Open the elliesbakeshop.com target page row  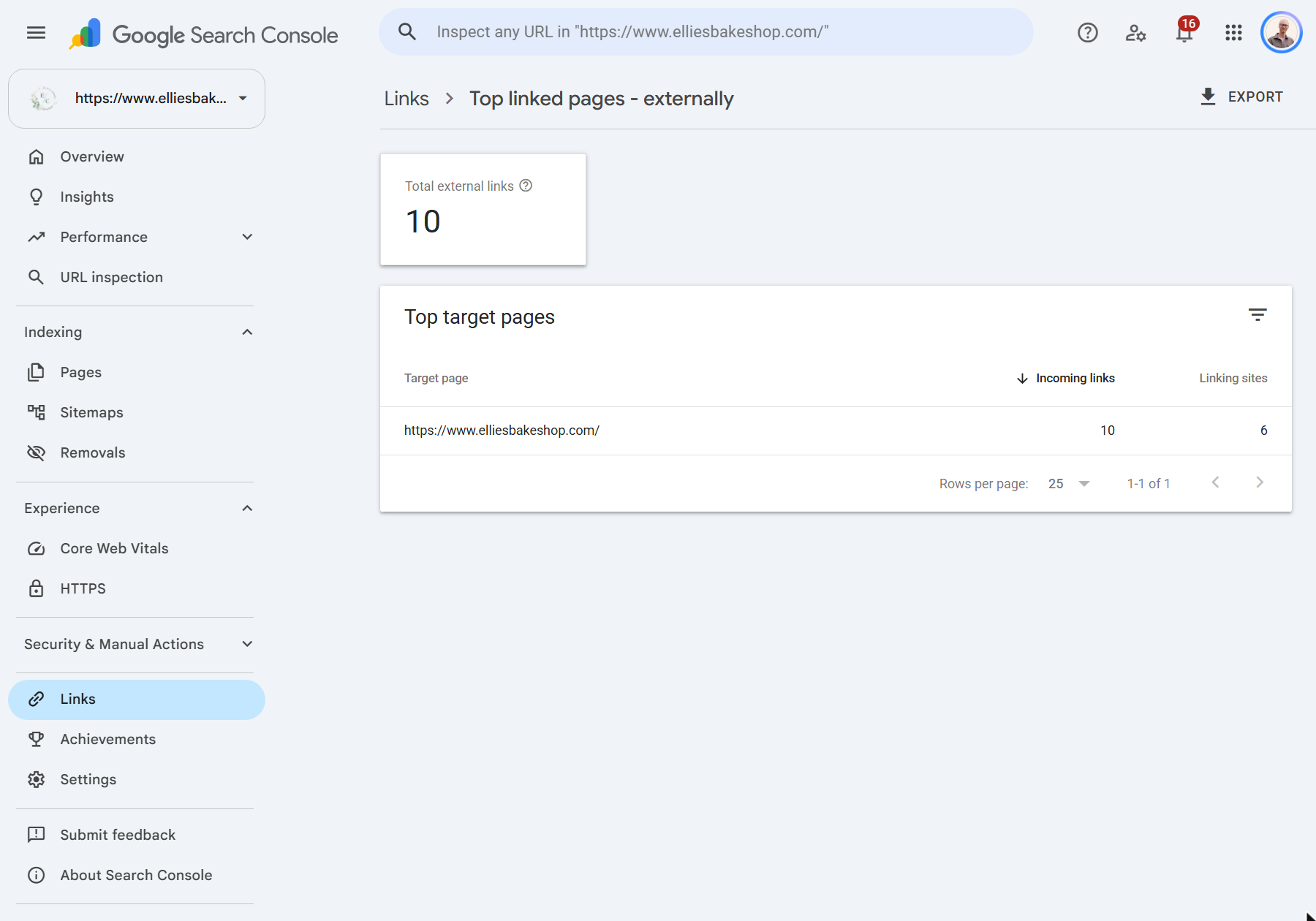[836, 431]
